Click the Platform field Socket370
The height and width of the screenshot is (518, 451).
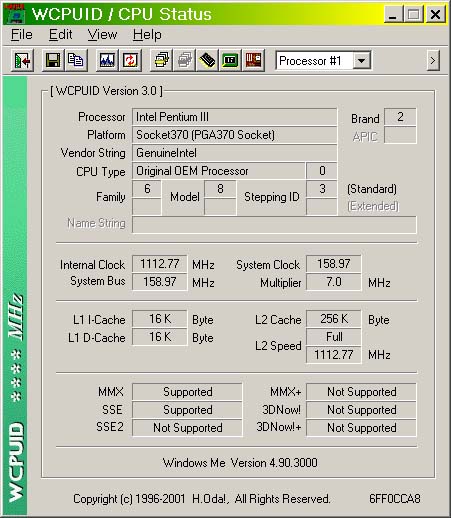coord(234,135)
